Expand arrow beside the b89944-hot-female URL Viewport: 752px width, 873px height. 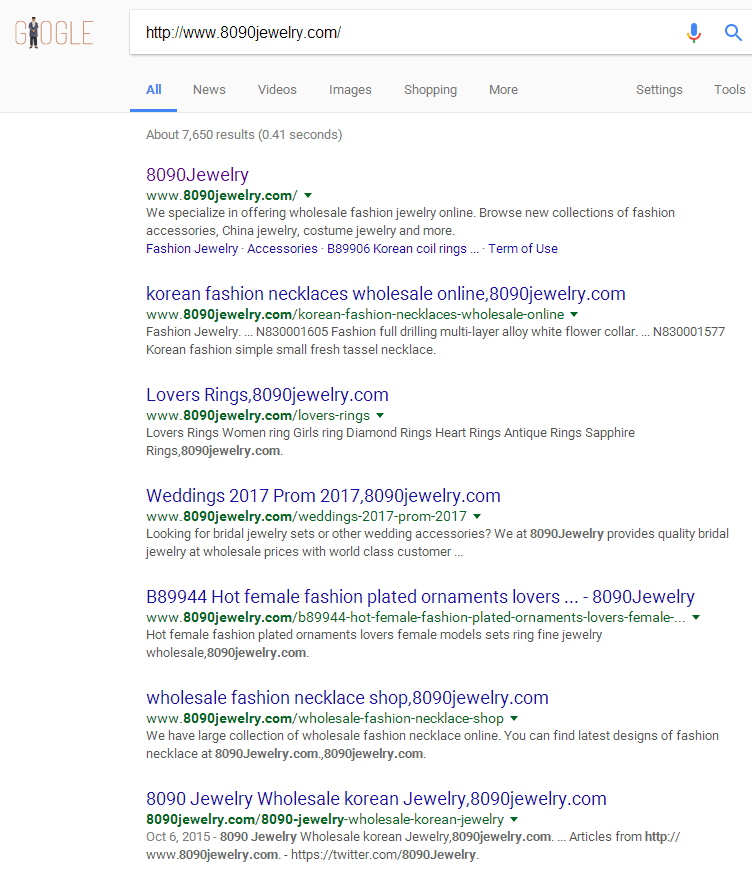[696, 617]
